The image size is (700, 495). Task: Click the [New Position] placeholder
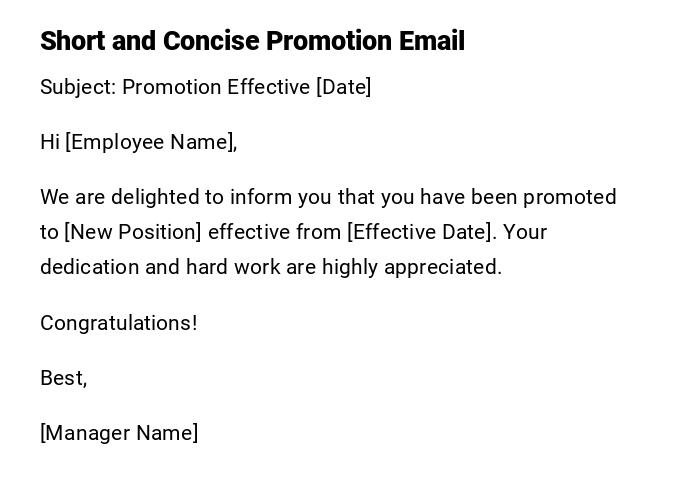(133, 232)
